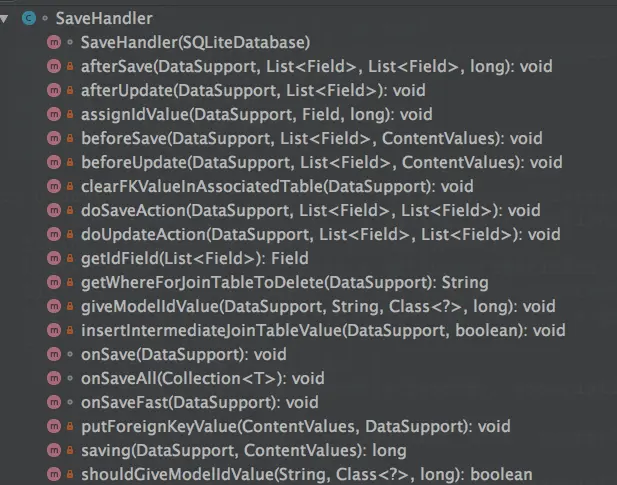Screen dimensions: 617x485
Task: Click the method icon beside saving
Action: click(x=53, y=450)
